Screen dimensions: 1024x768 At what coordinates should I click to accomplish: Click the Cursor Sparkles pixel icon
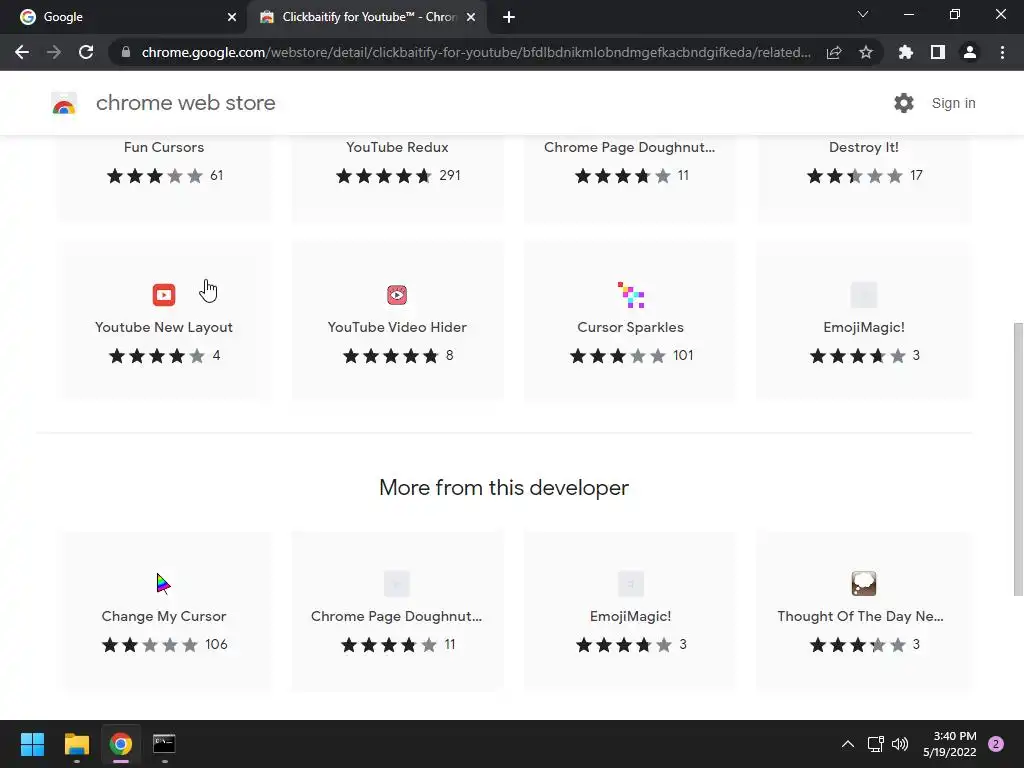pyautogui.click(x=631, y=295)
